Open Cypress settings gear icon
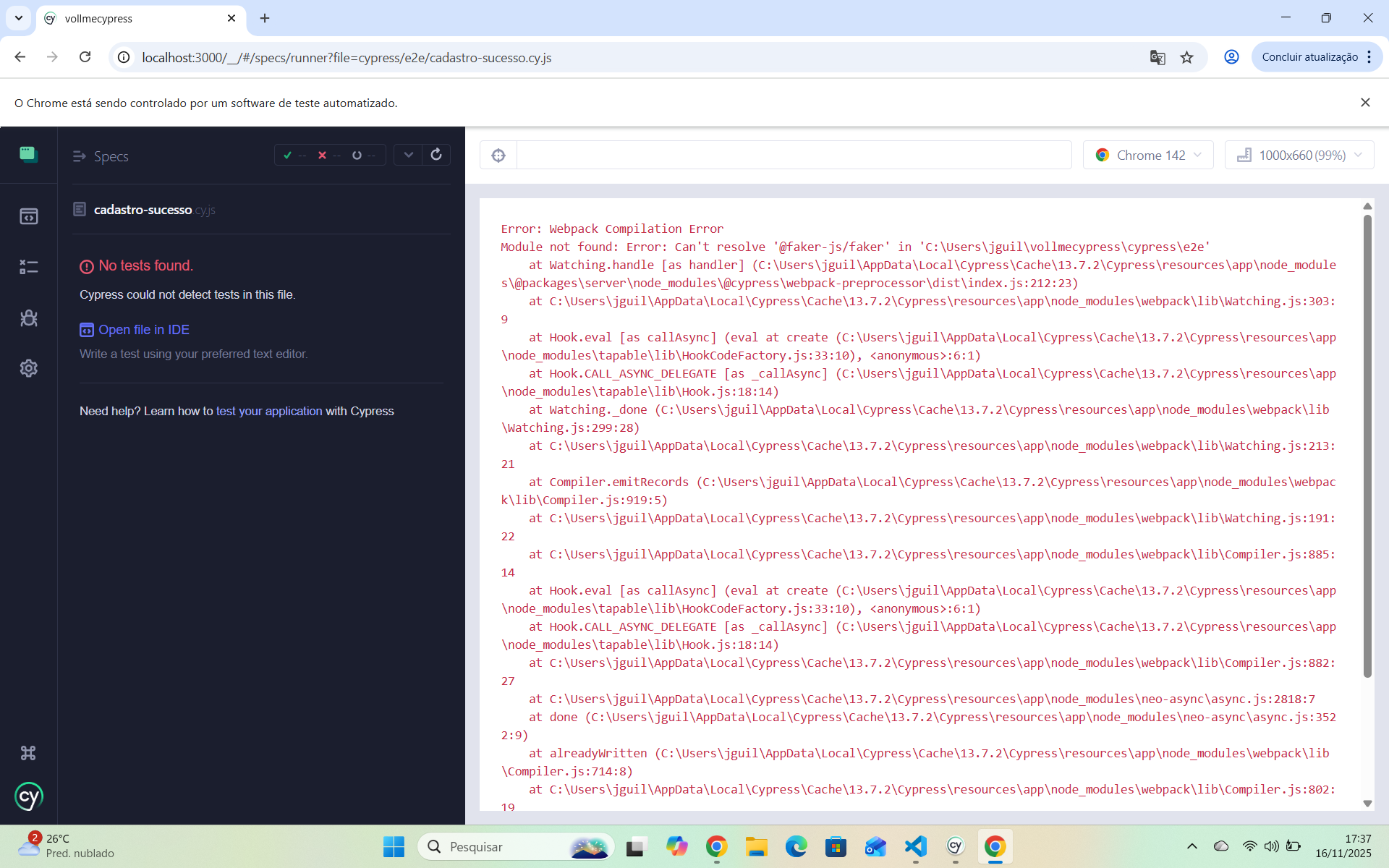The height and width of the screenshot is (868, 1389). [x=28, y=368]
